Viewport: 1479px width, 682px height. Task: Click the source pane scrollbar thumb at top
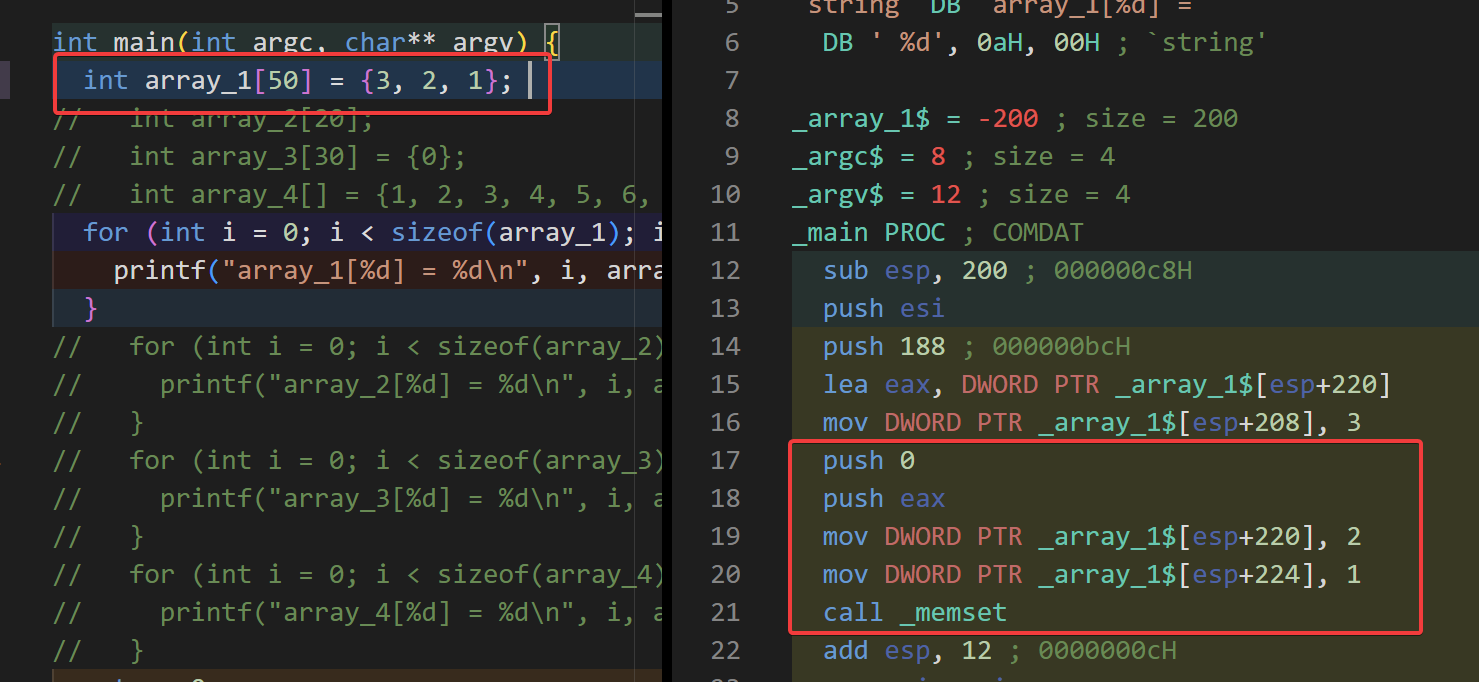tap(648, 15)
